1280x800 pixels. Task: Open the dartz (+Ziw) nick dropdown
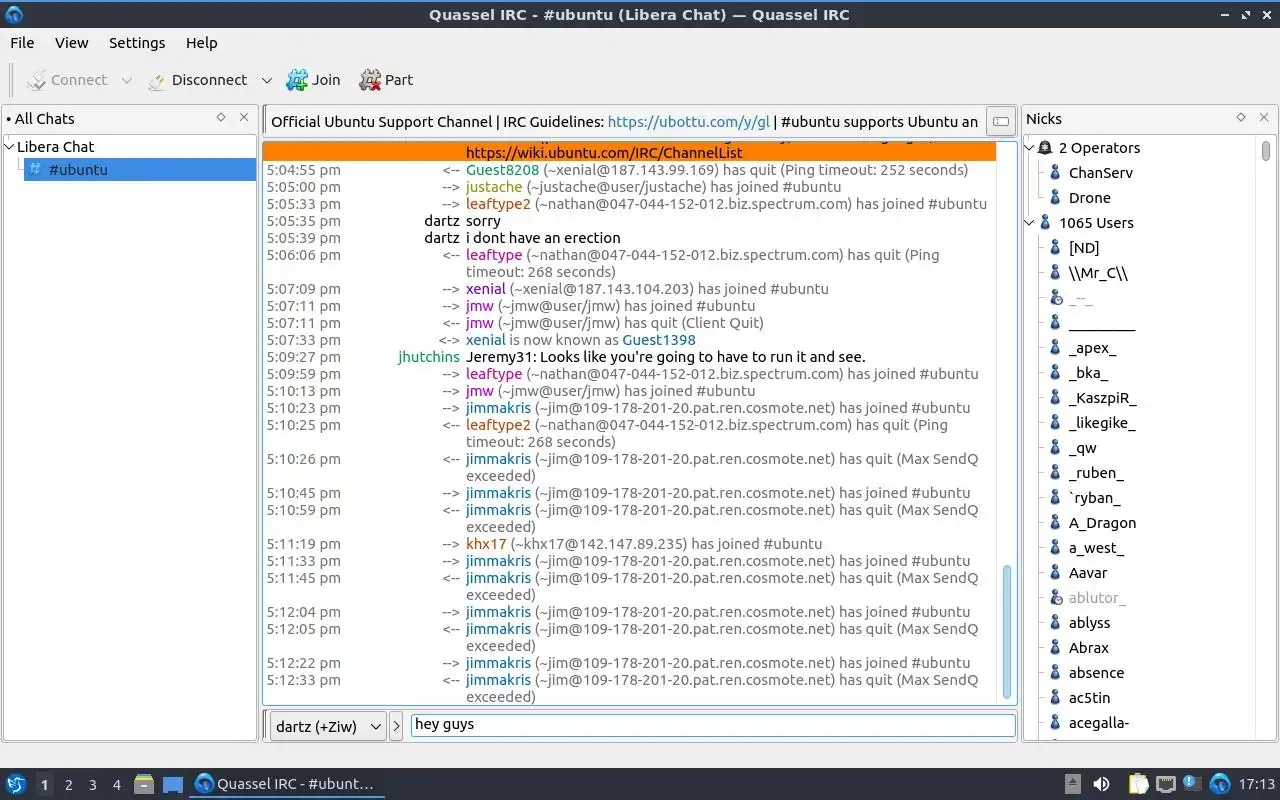pos(327,726)
